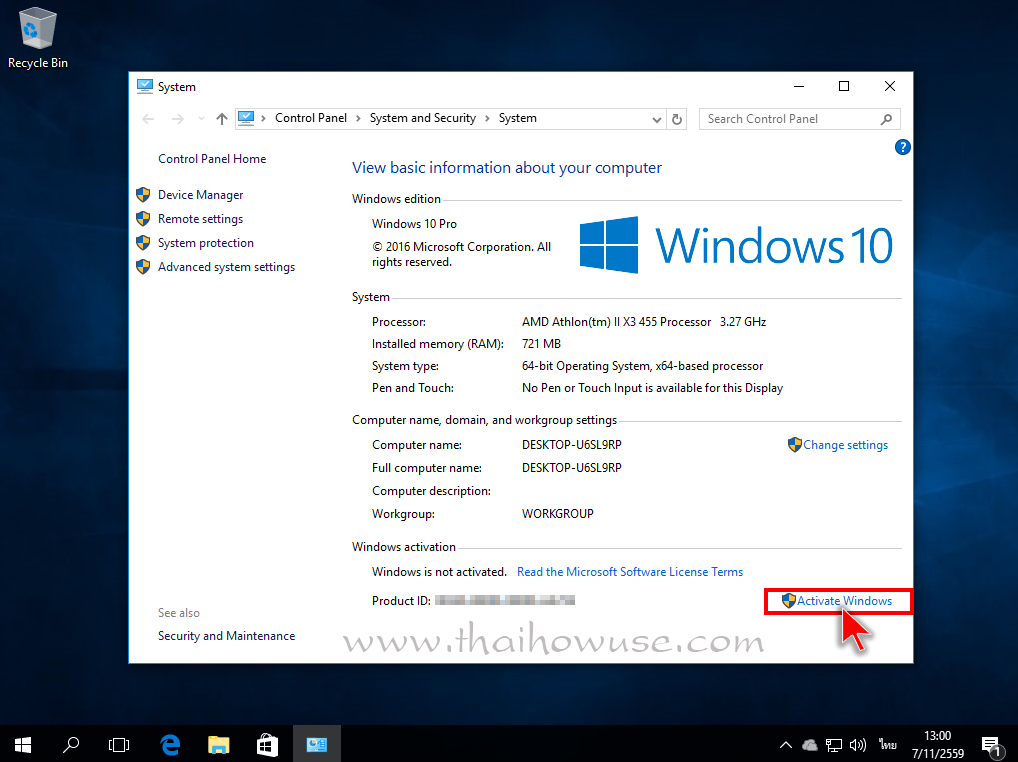Open volume control tray icon

[858, 744]
